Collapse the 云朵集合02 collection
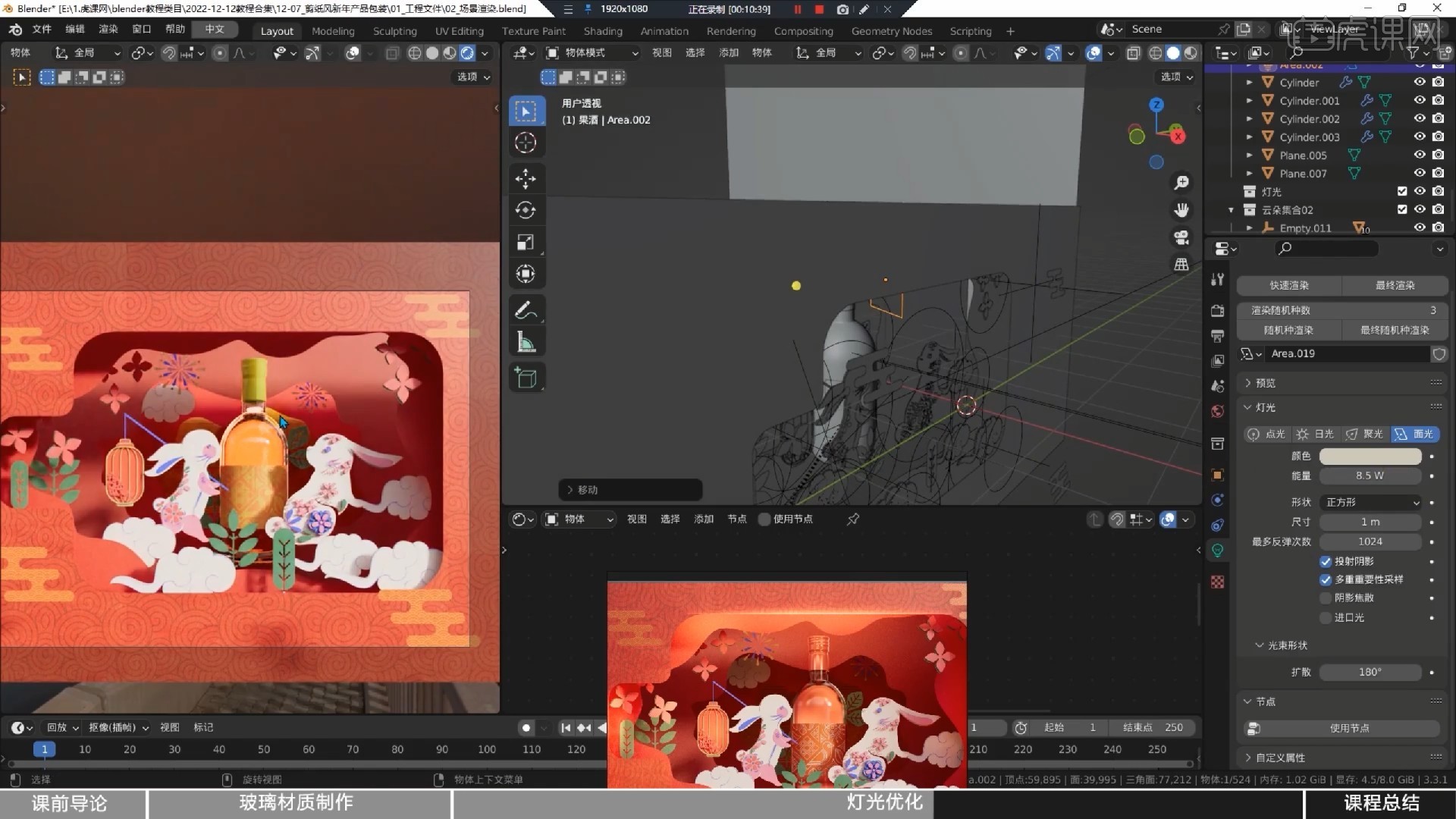 tap(1231, 209)
